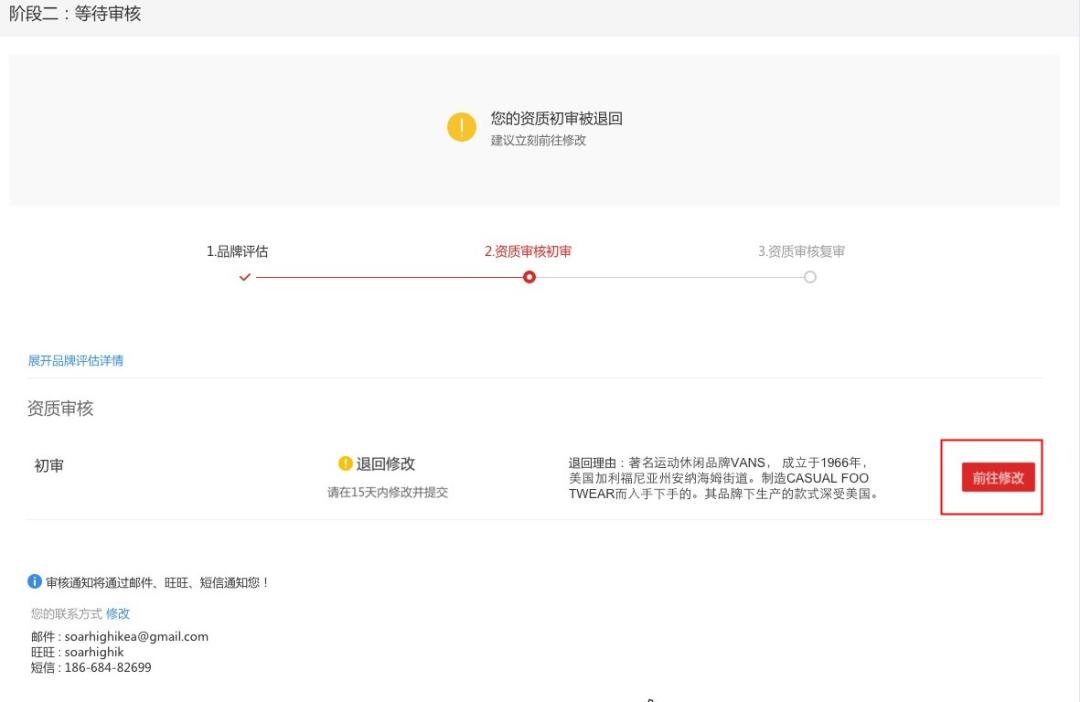
Task: Select the 资质审核初审 step label
Action: (529, 250)
